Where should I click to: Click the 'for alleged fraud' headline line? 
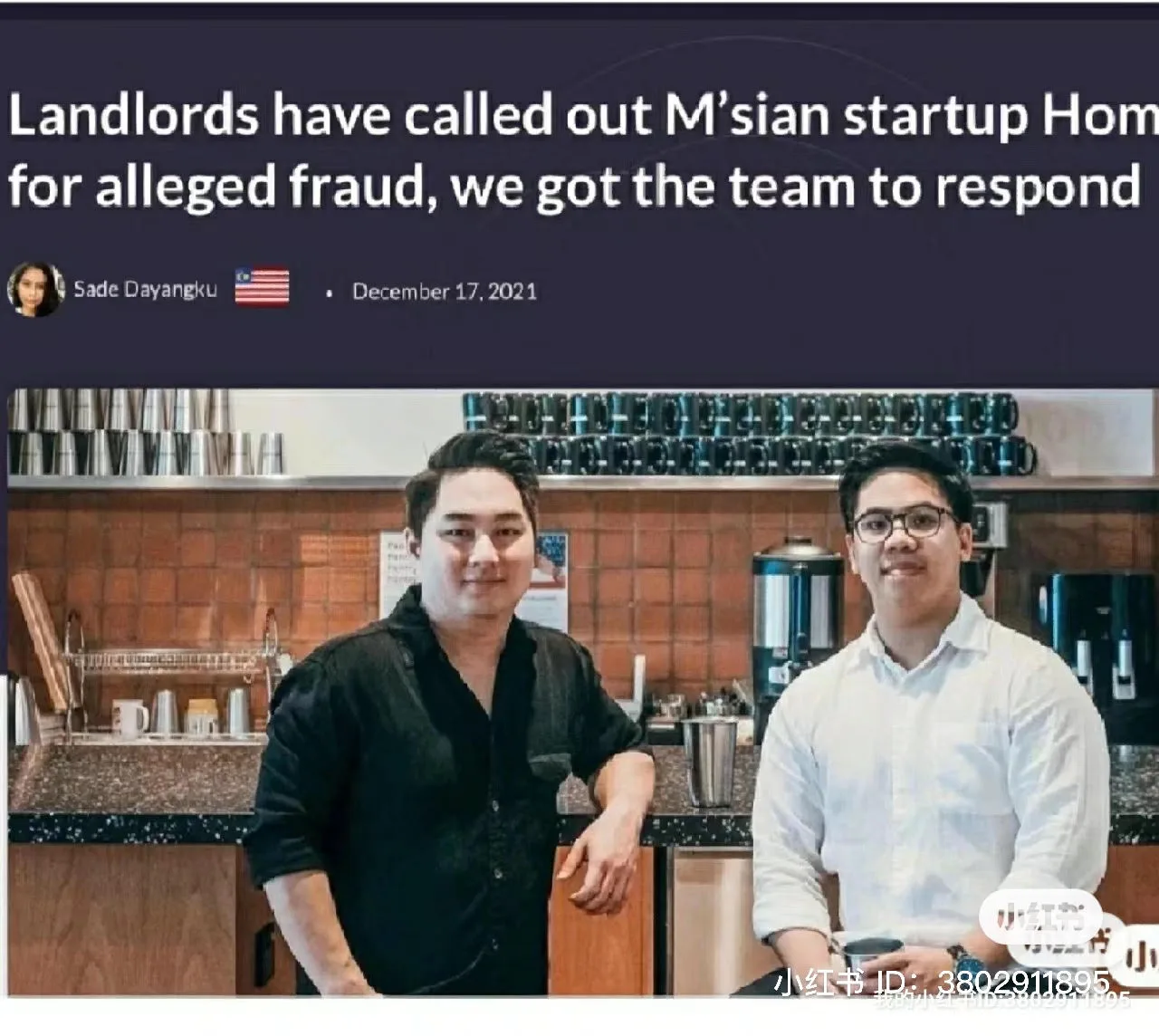point(573,187)
